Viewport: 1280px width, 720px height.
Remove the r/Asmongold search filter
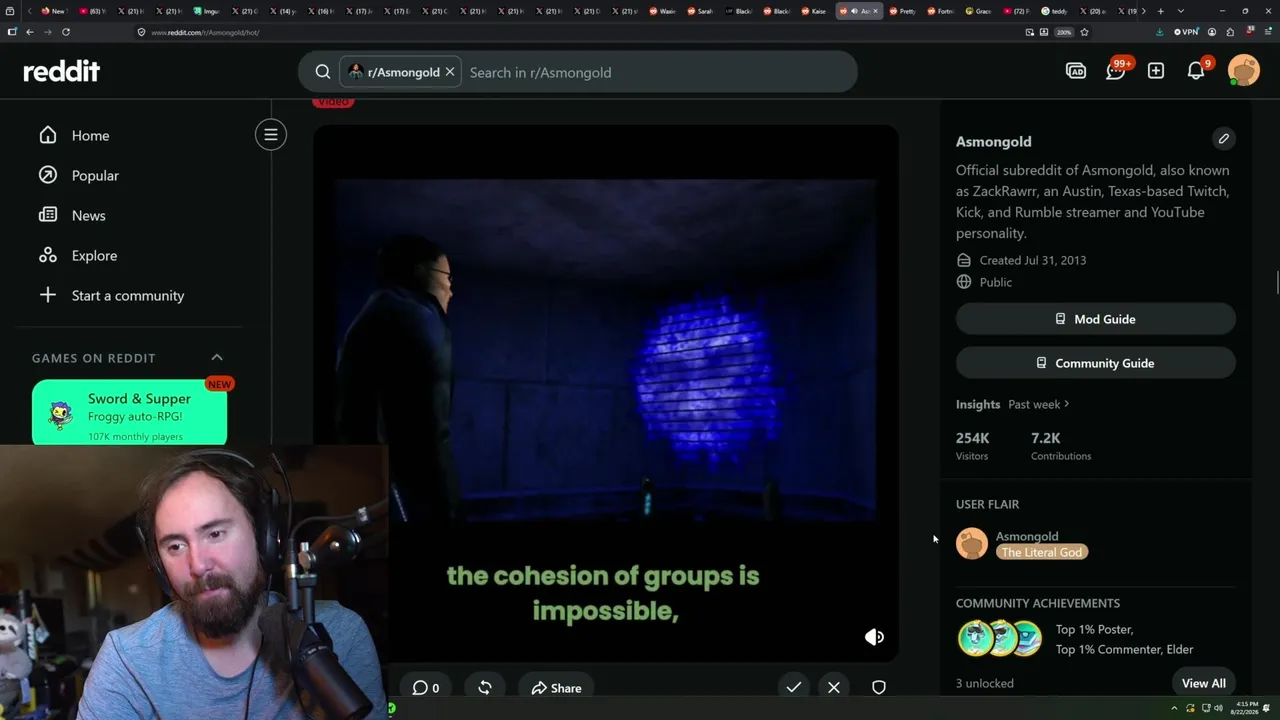(x=450, y=72)
